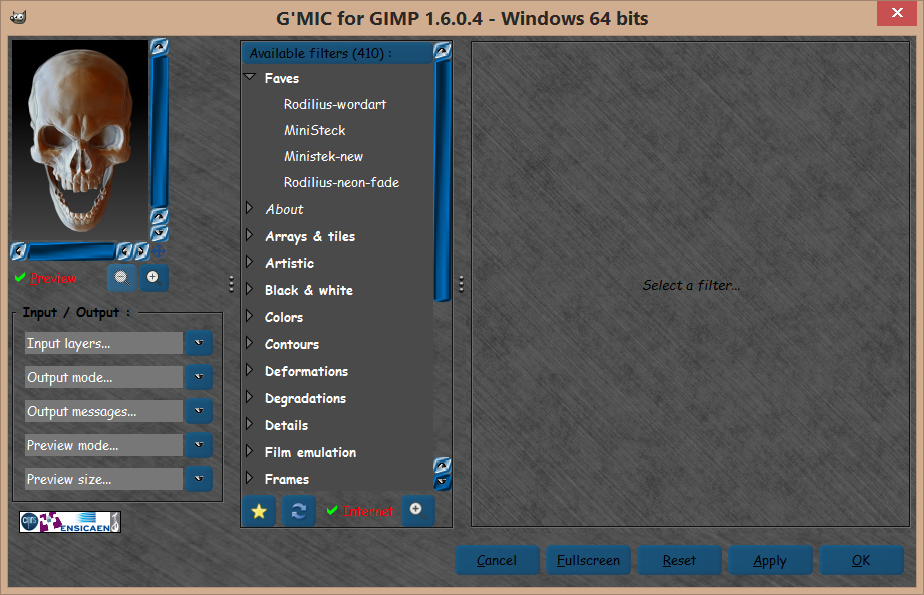Click the skull preview thumbnail
Screen dimensions: 924x595
80,140
